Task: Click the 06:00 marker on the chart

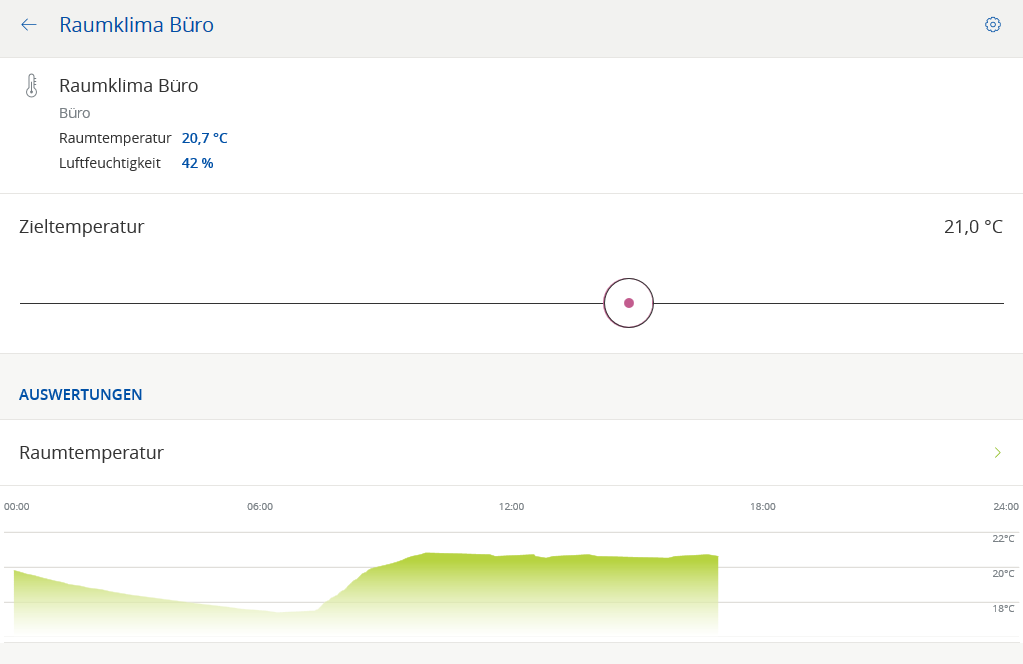Action: [260, 507]
